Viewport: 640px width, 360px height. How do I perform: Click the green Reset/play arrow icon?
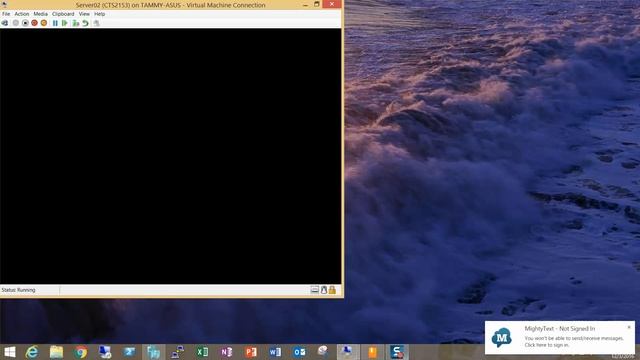pyautogui.click(x=64, y=23)
